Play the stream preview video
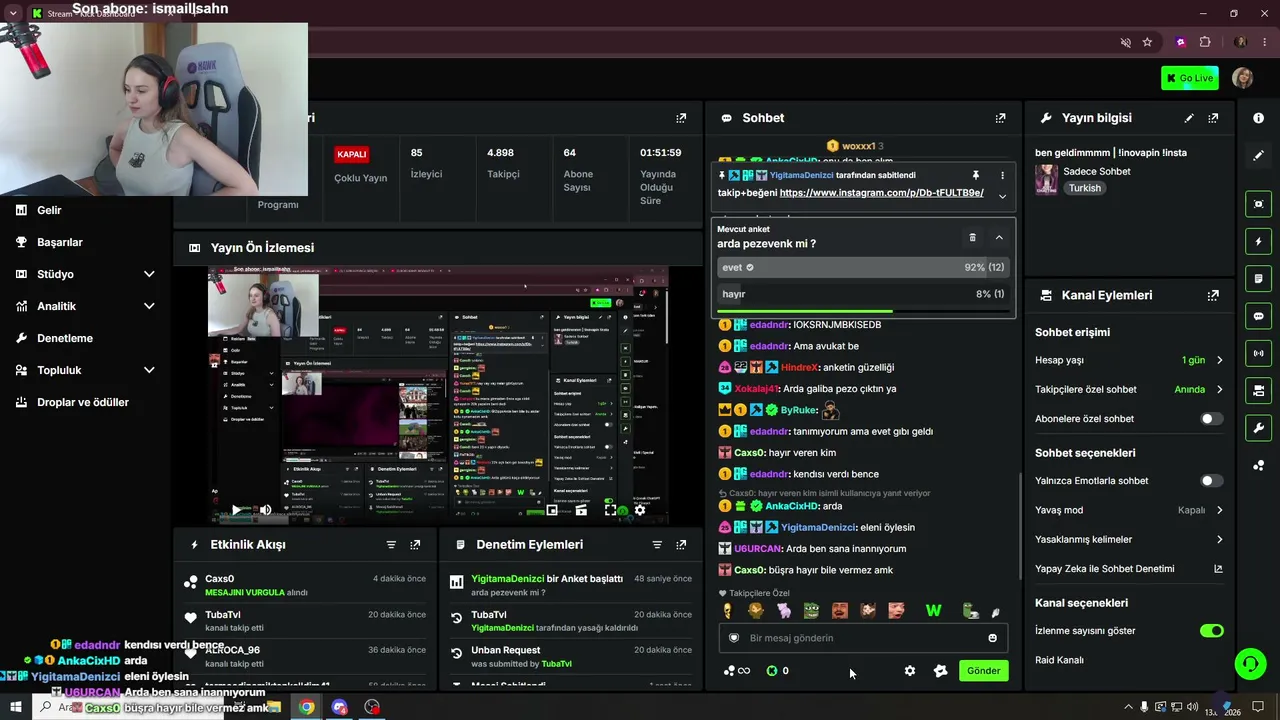This screenshot has width=1280, height=720. 236,510
